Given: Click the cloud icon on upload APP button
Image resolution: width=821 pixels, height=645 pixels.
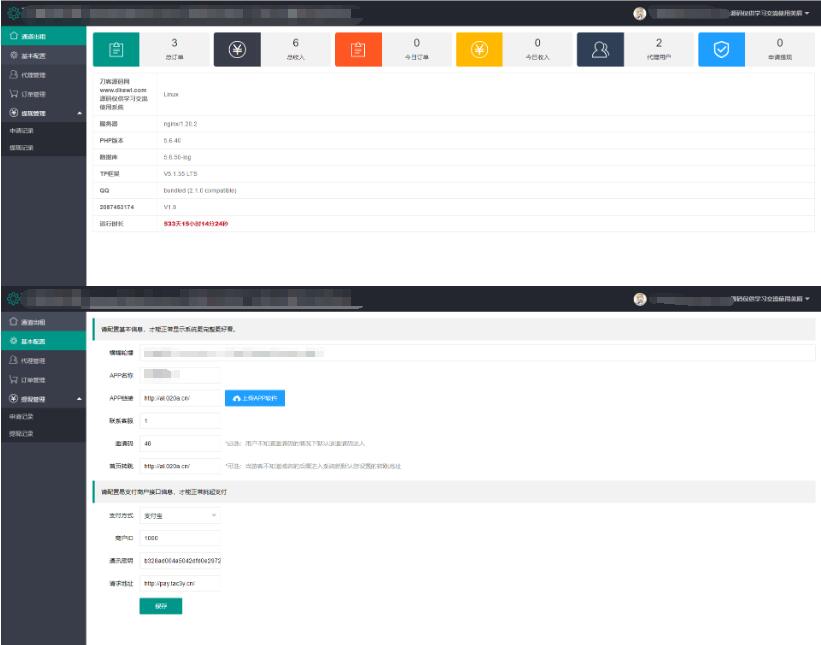Looking at the screenshot, I should [x=237, y=398].
